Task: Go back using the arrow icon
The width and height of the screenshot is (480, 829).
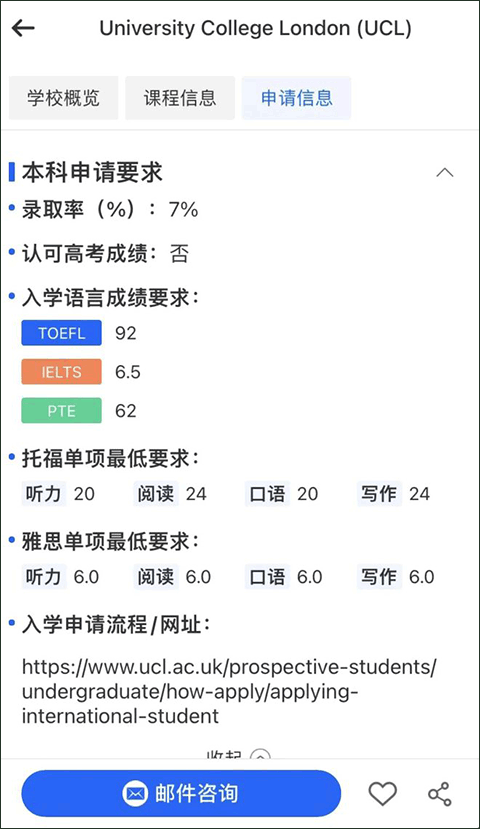Action: coord(23,28)
